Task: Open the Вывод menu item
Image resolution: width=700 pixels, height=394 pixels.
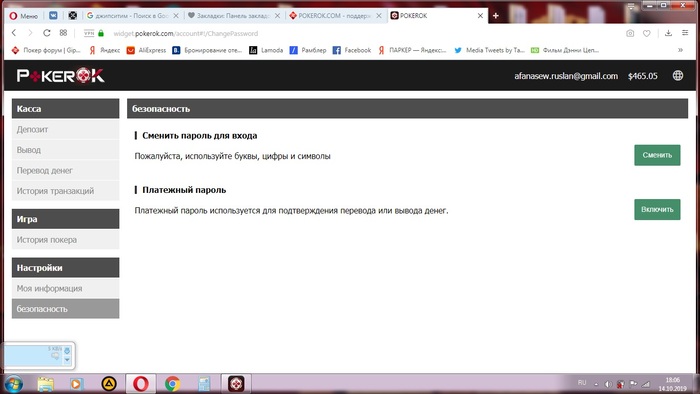Action: coord(65,150)
